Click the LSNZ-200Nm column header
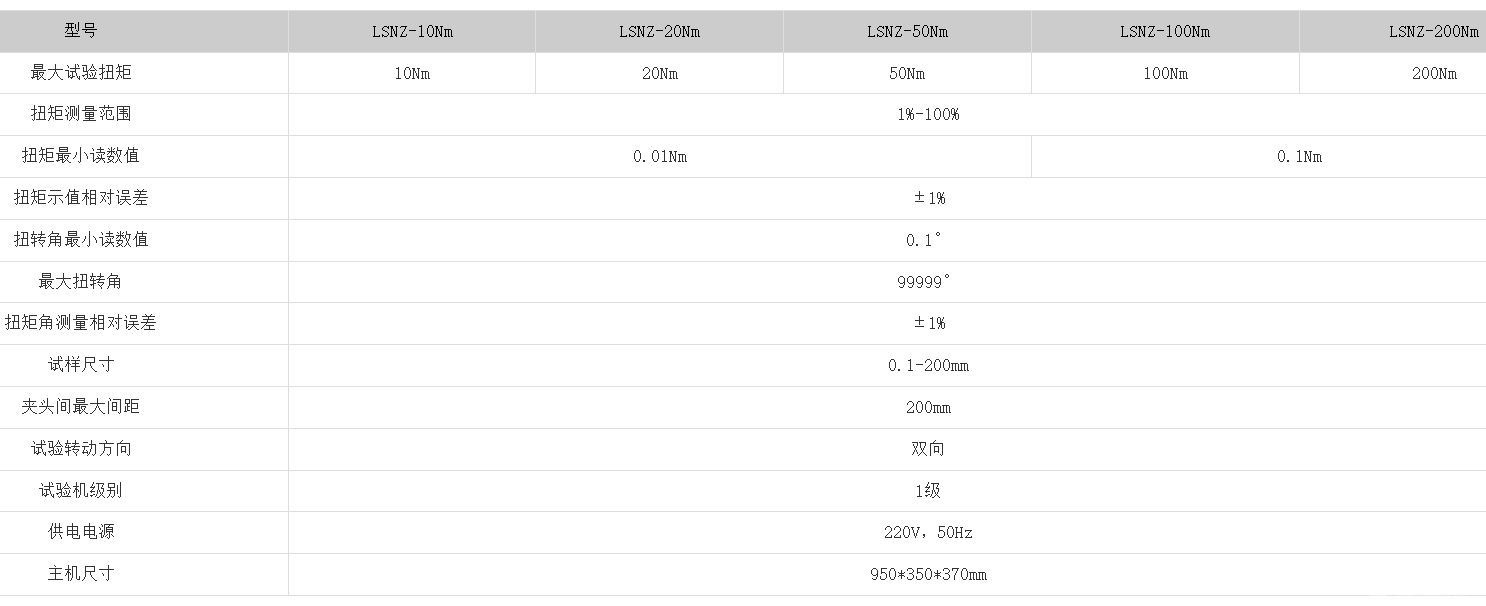1486x606 pixels. 1393,31
